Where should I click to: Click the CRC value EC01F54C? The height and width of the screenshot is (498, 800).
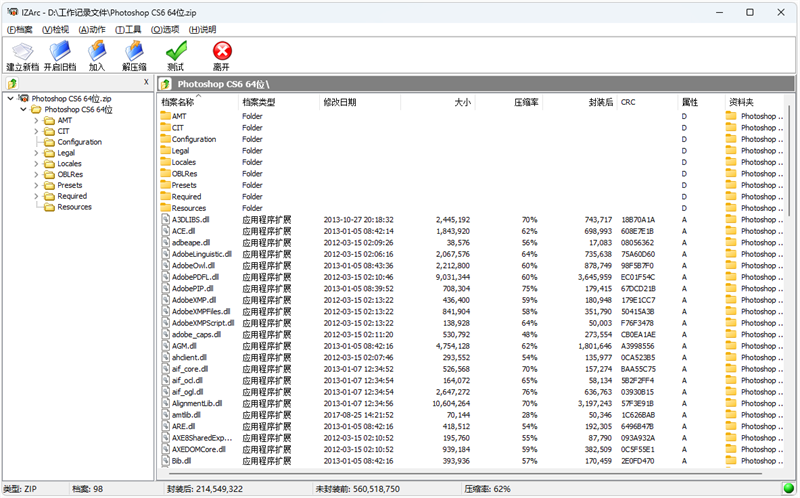click(638, 277)
